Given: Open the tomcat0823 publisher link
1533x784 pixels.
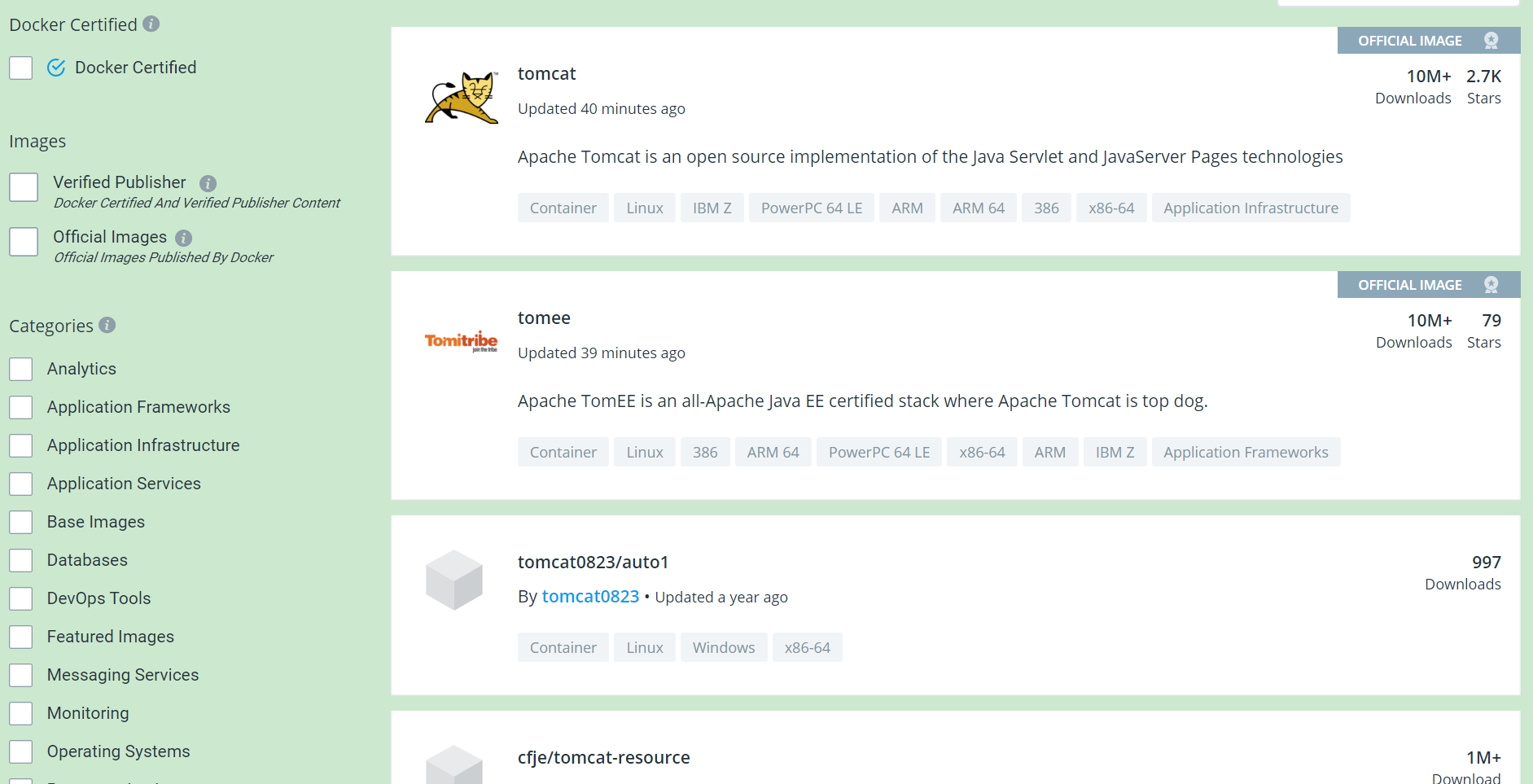Looking at the screenshot, I should 590,597.
